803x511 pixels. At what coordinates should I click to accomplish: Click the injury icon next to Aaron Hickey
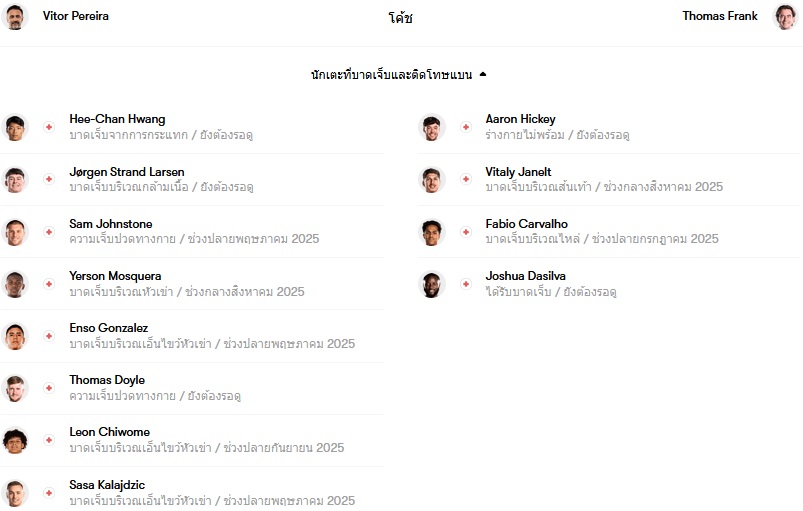(466, 127)
